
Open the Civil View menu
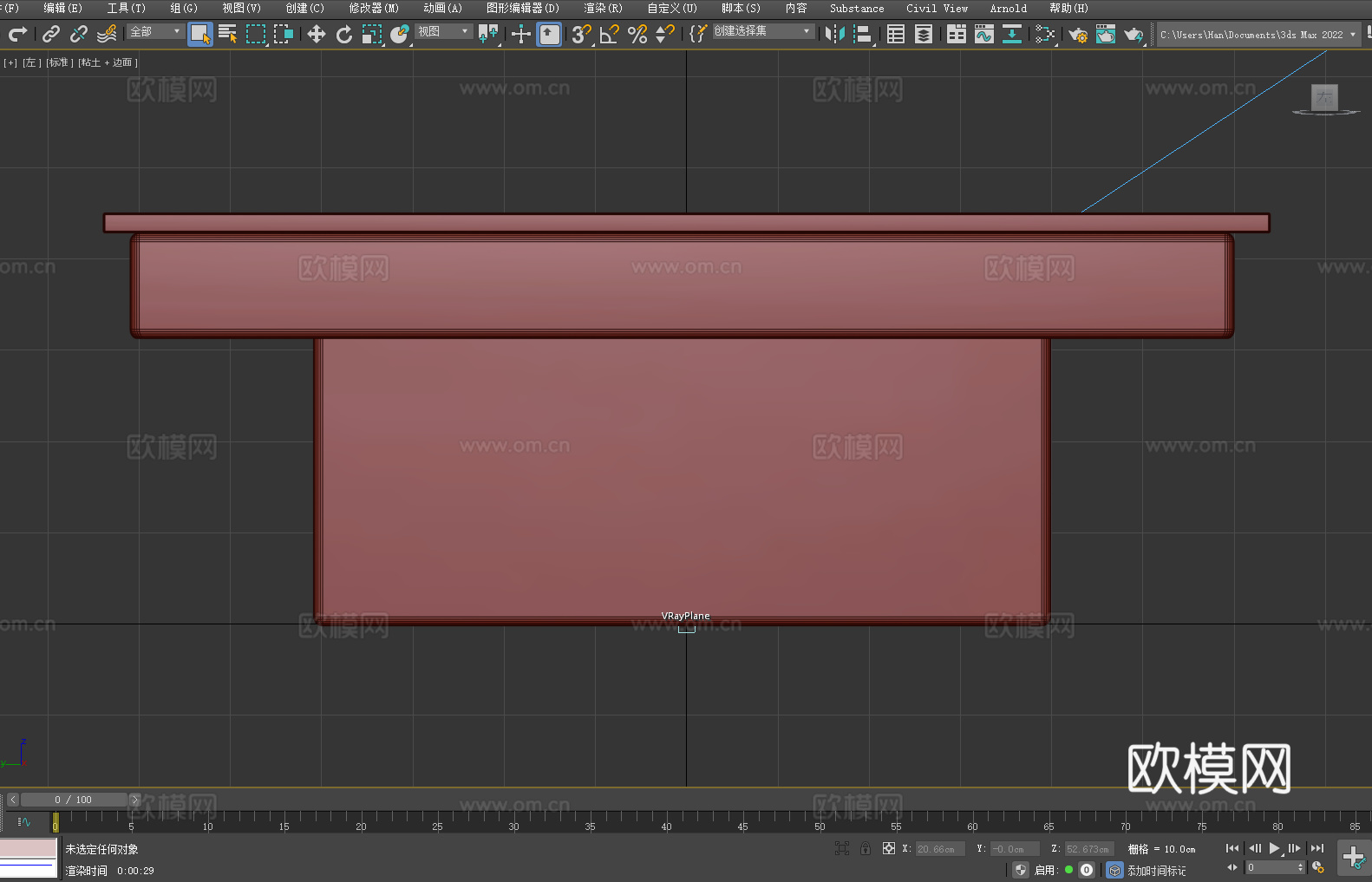[x=938, y=9]
